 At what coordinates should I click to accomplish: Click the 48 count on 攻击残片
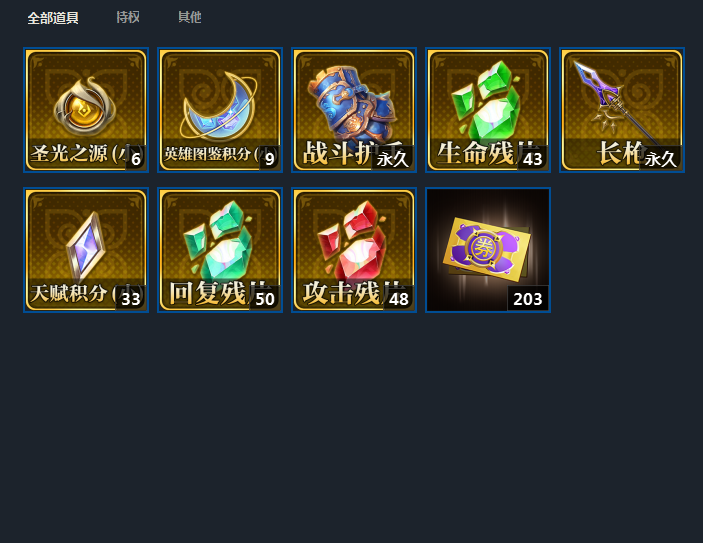(399, 298)
